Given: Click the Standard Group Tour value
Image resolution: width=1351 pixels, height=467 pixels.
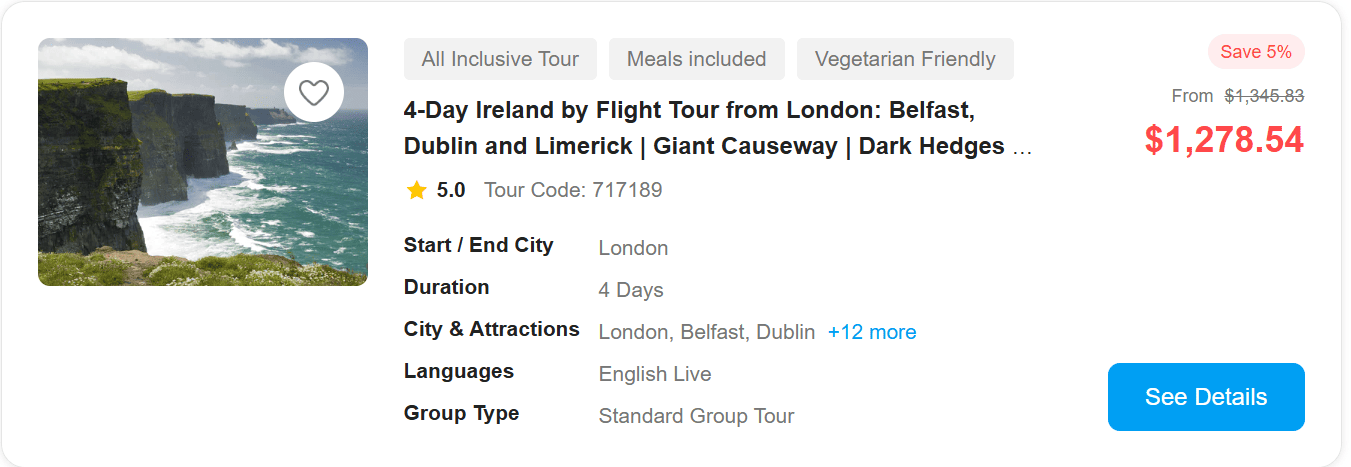Looking at the screenshot, I should pos(696,416).
